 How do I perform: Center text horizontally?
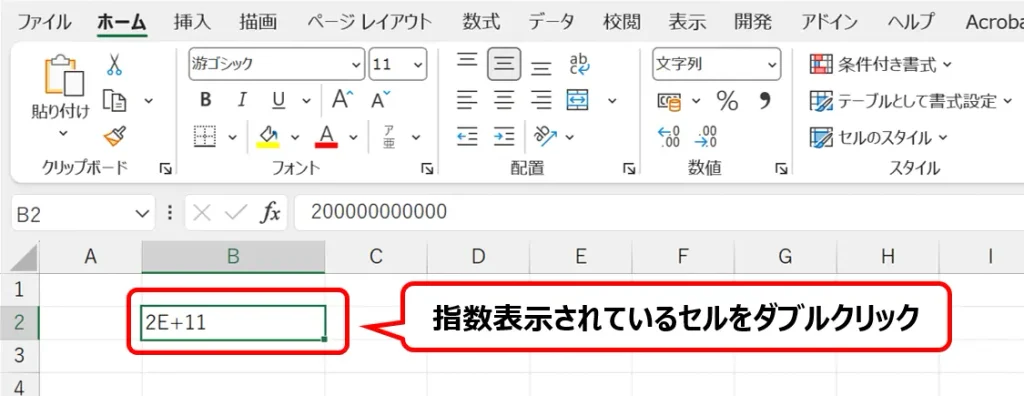pyautogui.click(x=504, y=100)
